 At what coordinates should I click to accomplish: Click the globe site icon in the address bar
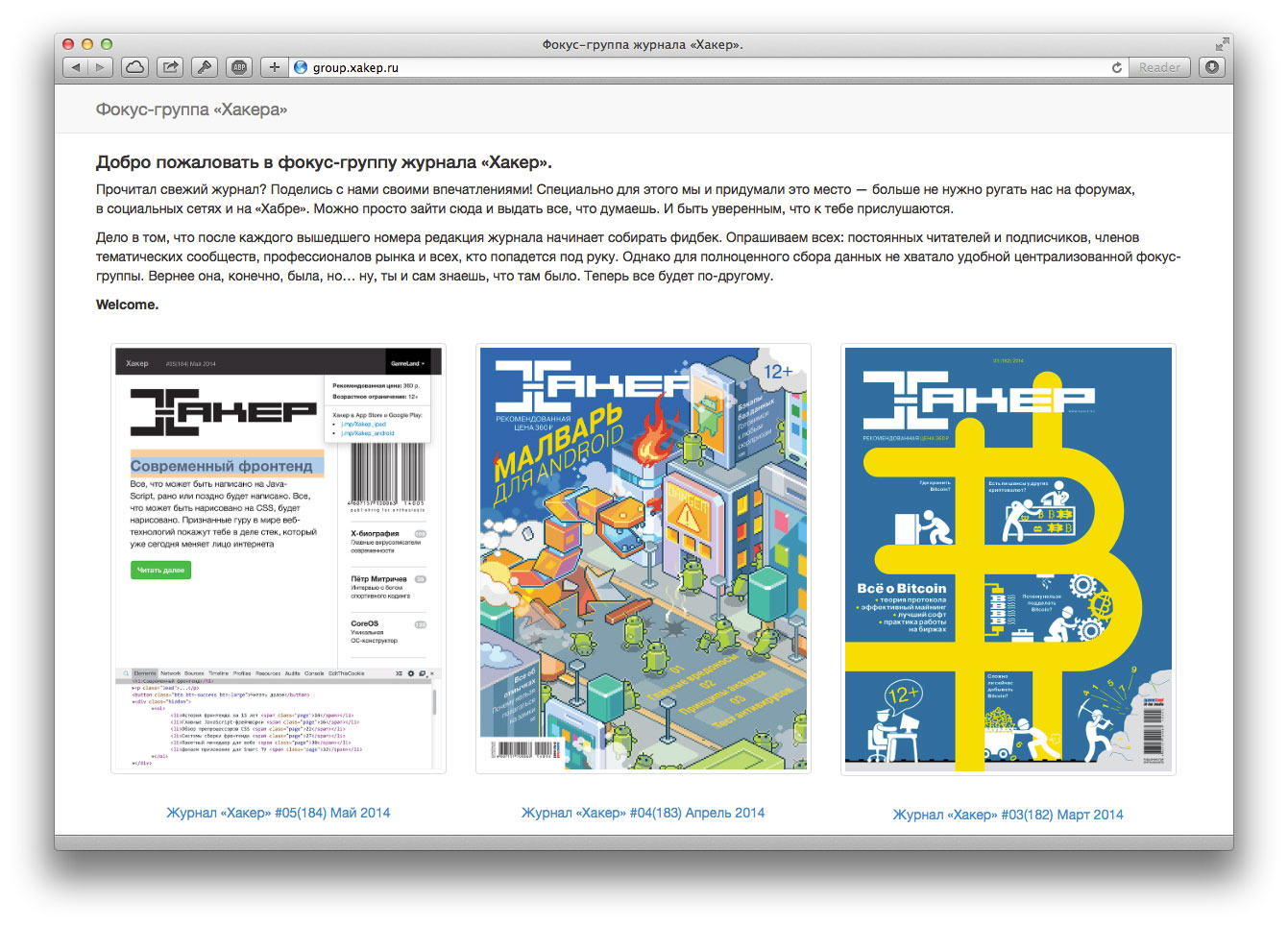(x=301, y=67)
